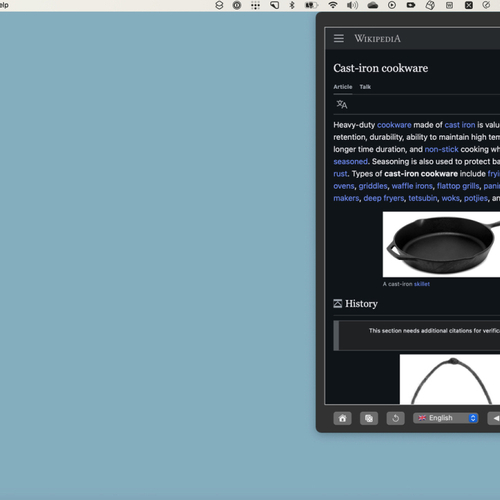Open the volume menu bar icon

[352, 5]
